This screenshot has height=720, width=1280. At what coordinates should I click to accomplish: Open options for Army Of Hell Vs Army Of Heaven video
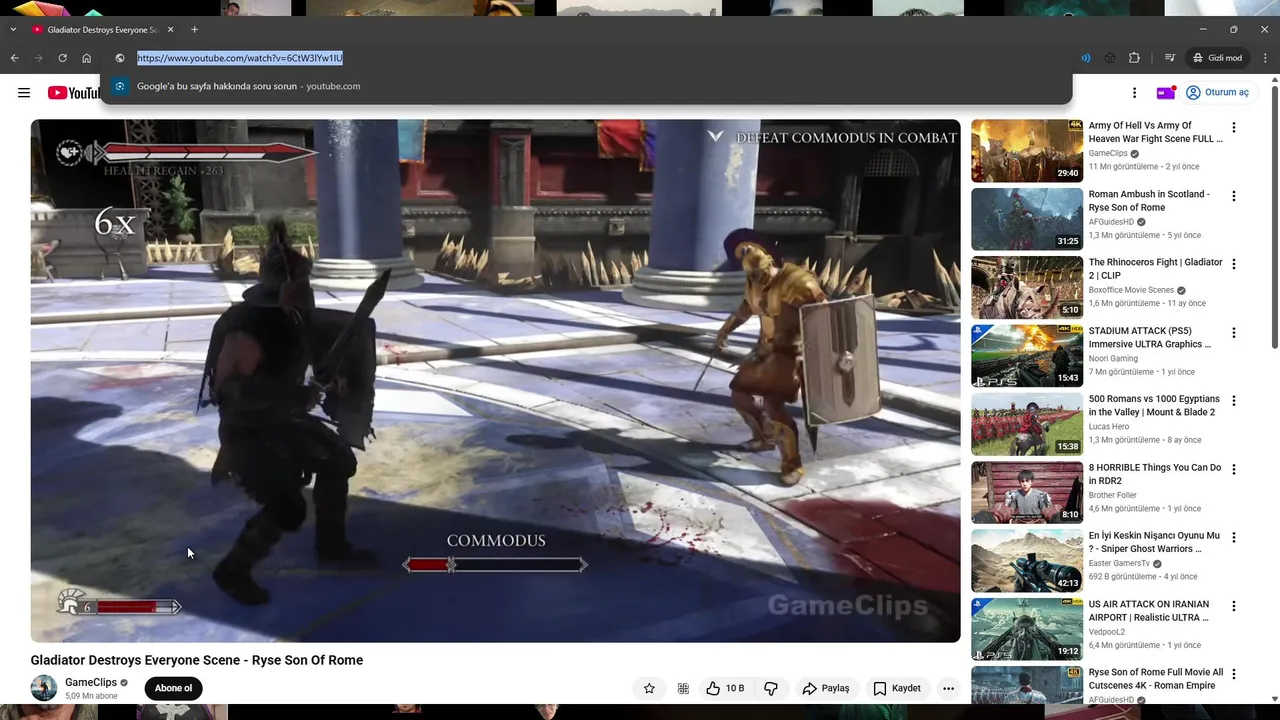pos(1233,128)
